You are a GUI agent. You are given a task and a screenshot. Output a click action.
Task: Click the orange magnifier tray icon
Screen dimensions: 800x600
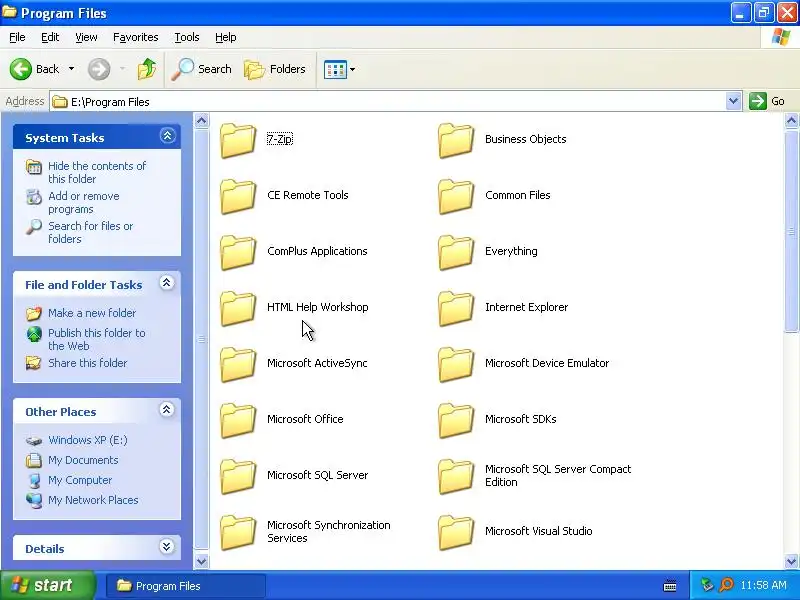[727, 585]
